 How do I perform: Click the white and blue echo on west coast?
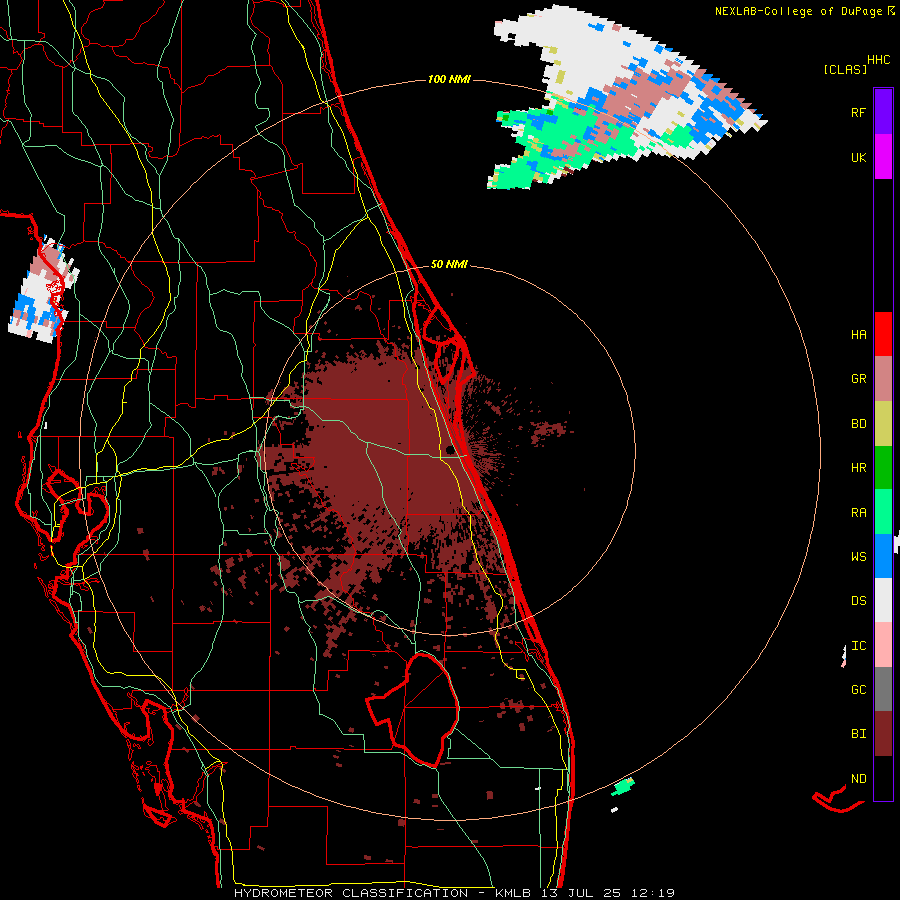pos(43,290)
